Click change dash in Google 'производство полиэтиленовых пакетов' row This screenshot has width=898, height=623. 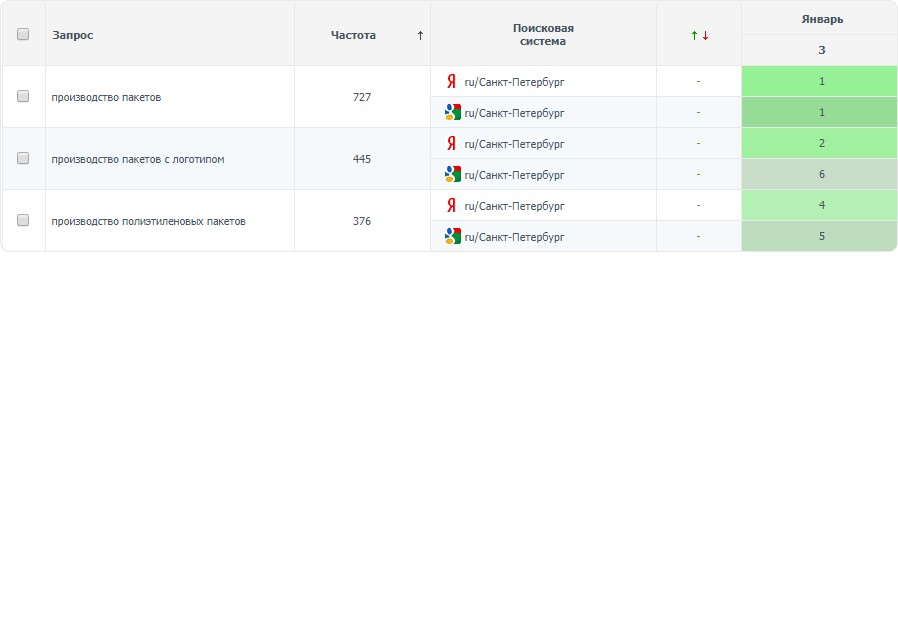[x=698, y=236]
